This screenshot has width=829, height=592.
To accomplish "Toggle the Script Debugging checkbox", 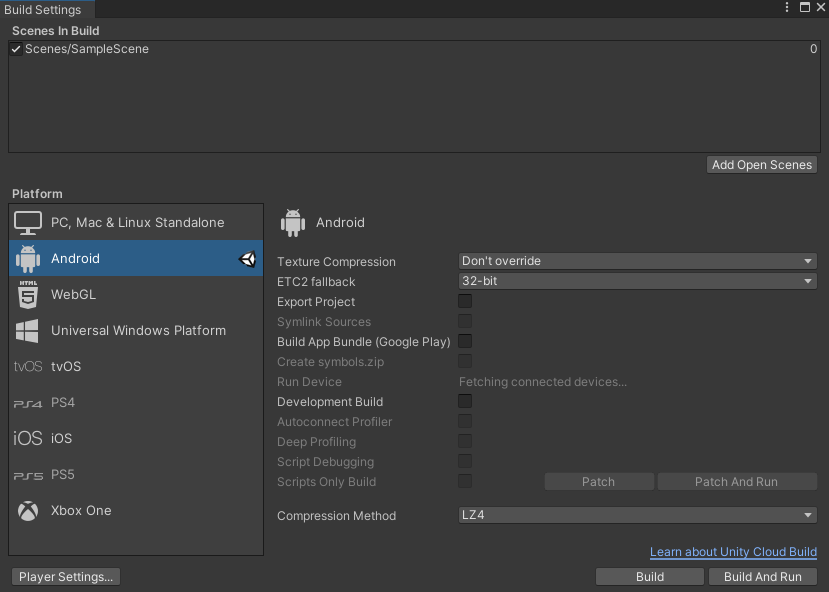I will pos(465,461).
